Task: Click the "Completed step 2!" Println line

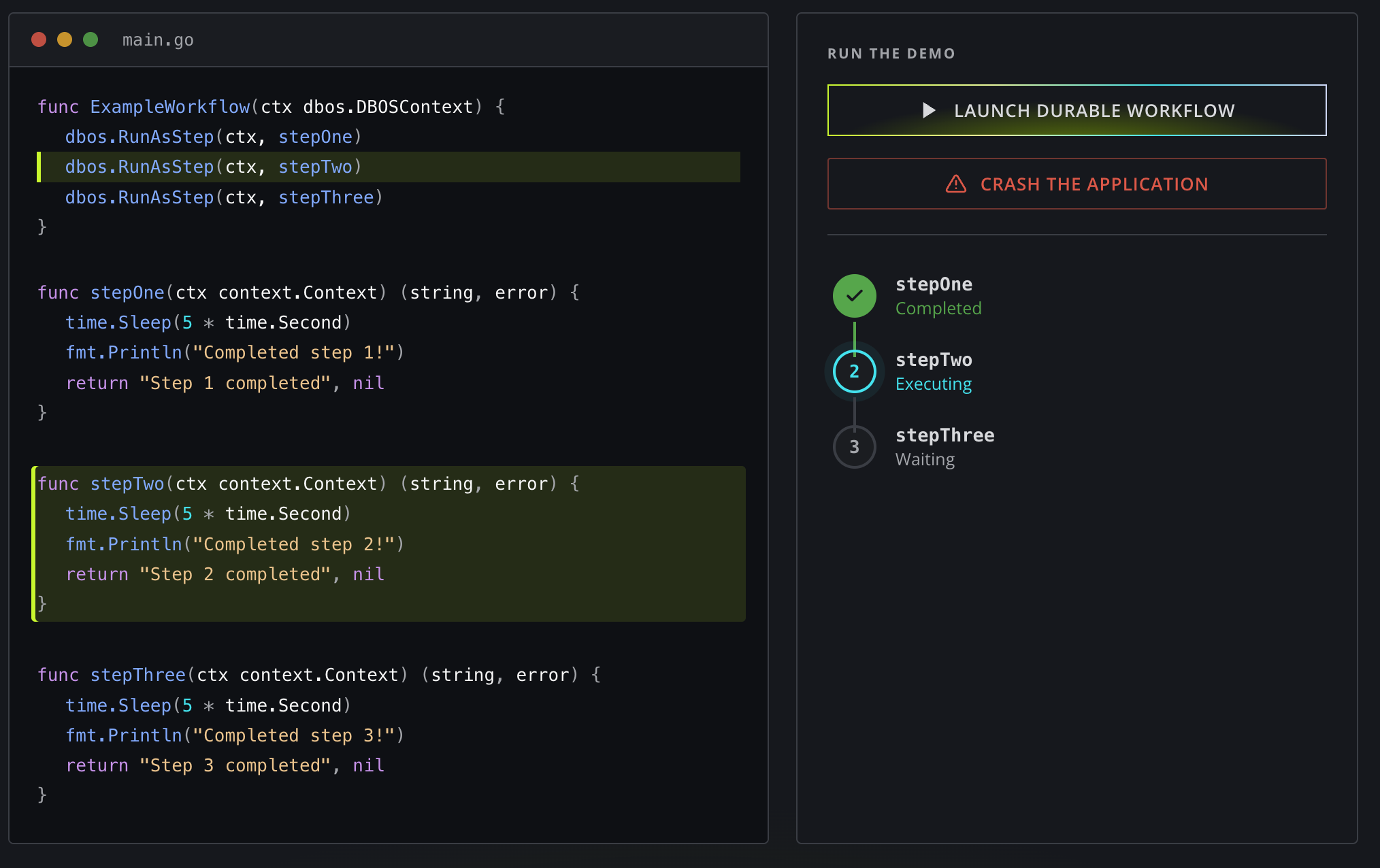Action: pyautogui.click(x=235, y=544)
